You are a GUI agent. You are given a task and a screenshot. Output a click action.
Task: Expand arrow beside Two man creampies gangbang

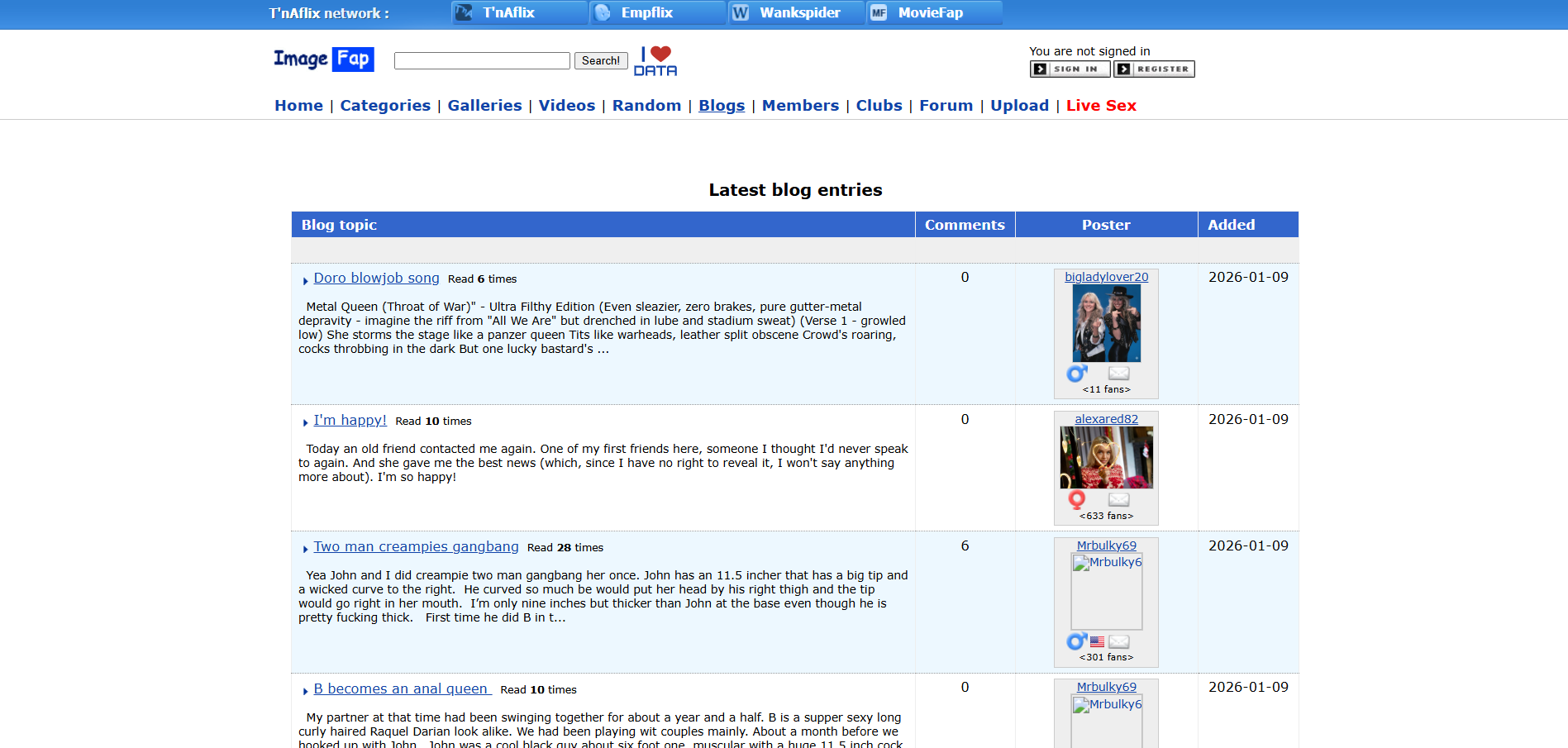305,548
